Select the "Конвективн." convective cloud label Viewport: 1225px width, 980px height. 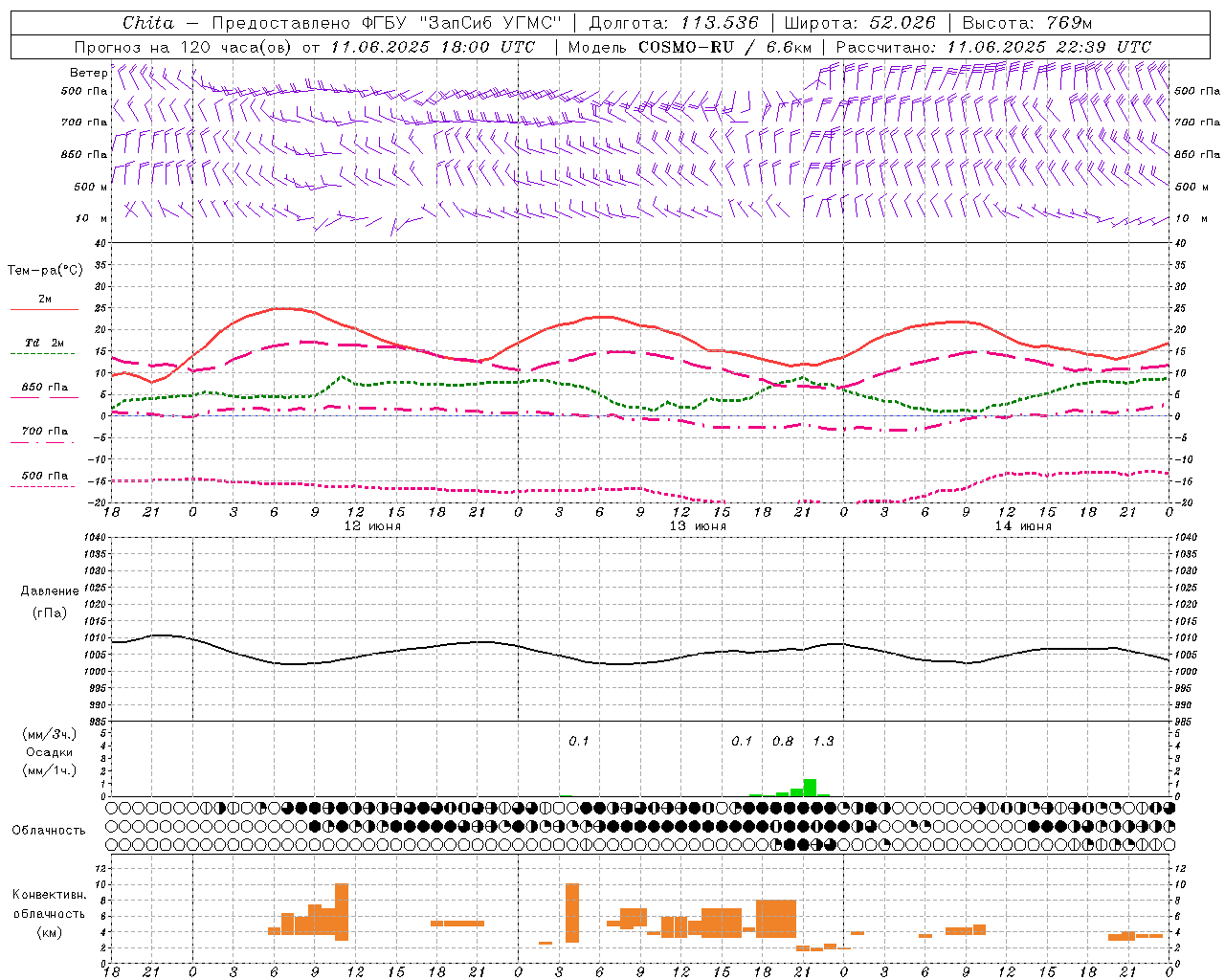pyautogui.click(x=49, y=895)
